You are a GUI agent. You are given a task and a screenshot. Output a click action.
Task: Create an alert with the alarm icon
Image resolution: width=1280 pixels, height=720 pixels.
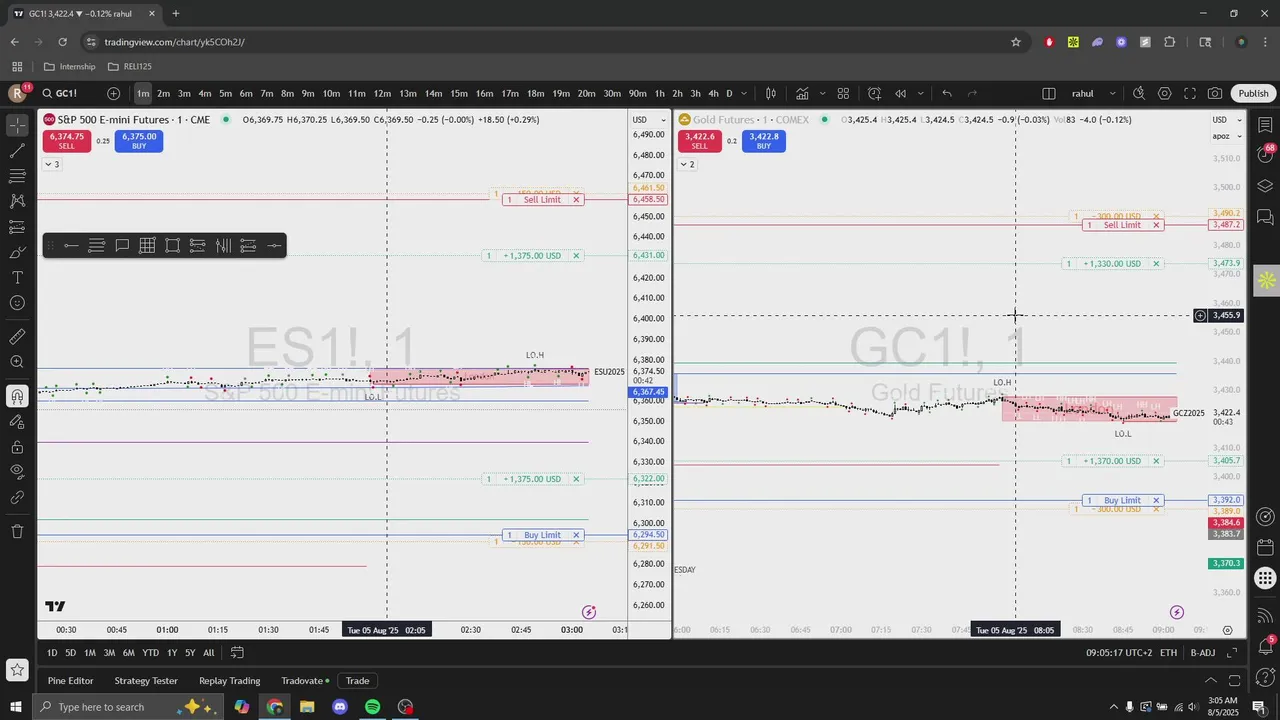coord(874,93)
